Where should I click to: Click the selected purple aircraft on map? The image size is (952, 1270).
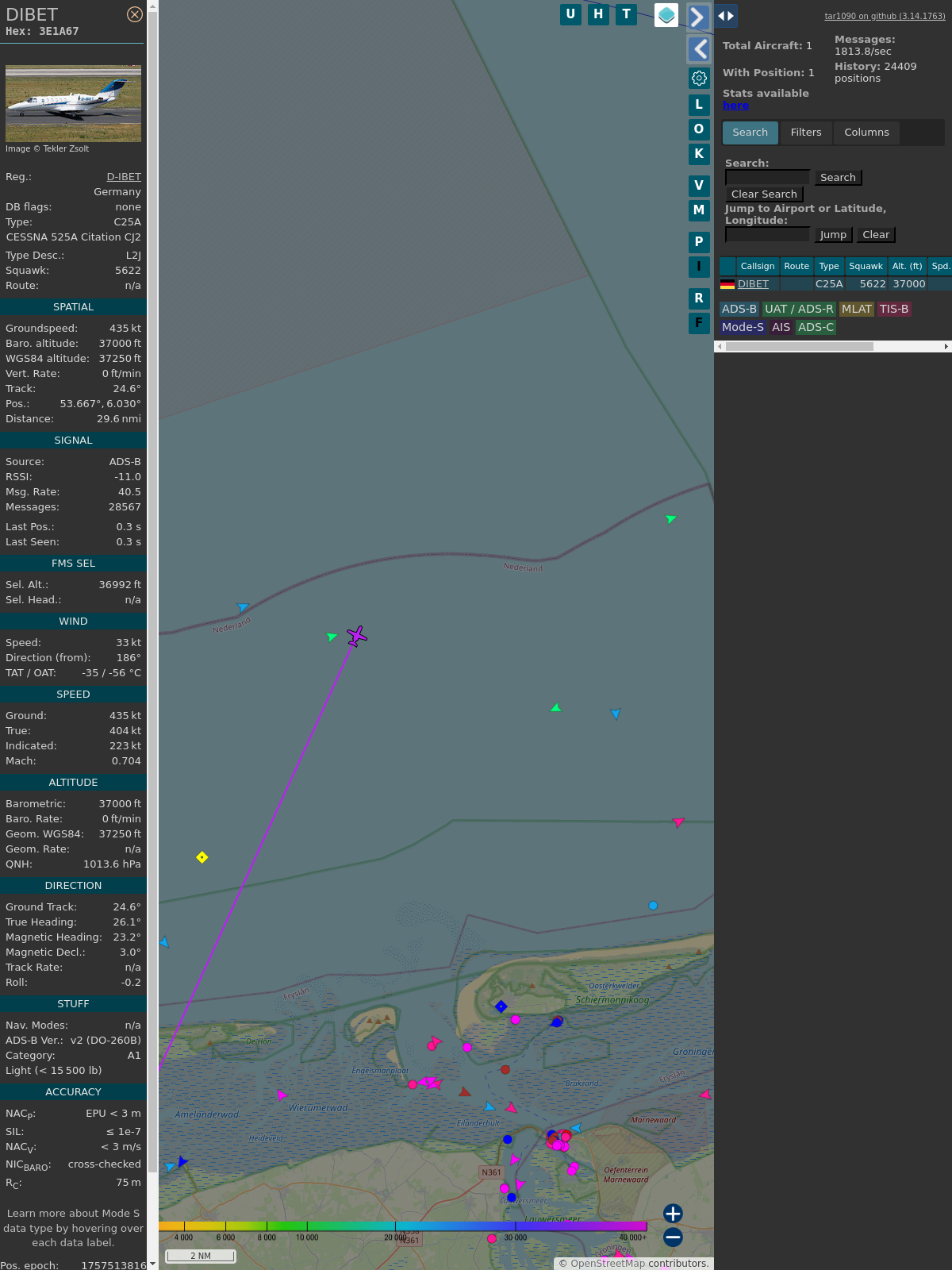coord(357,636)
